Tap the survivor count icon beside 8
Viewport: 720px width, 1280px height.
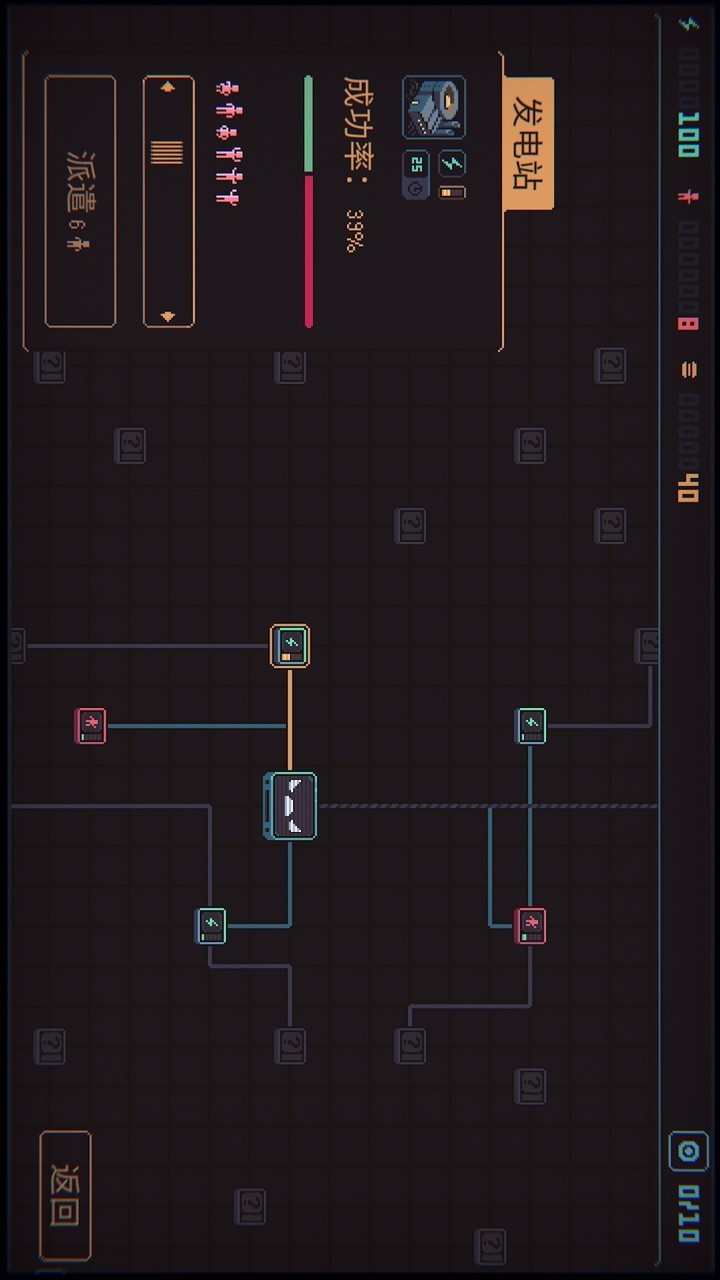coord(687,197)
